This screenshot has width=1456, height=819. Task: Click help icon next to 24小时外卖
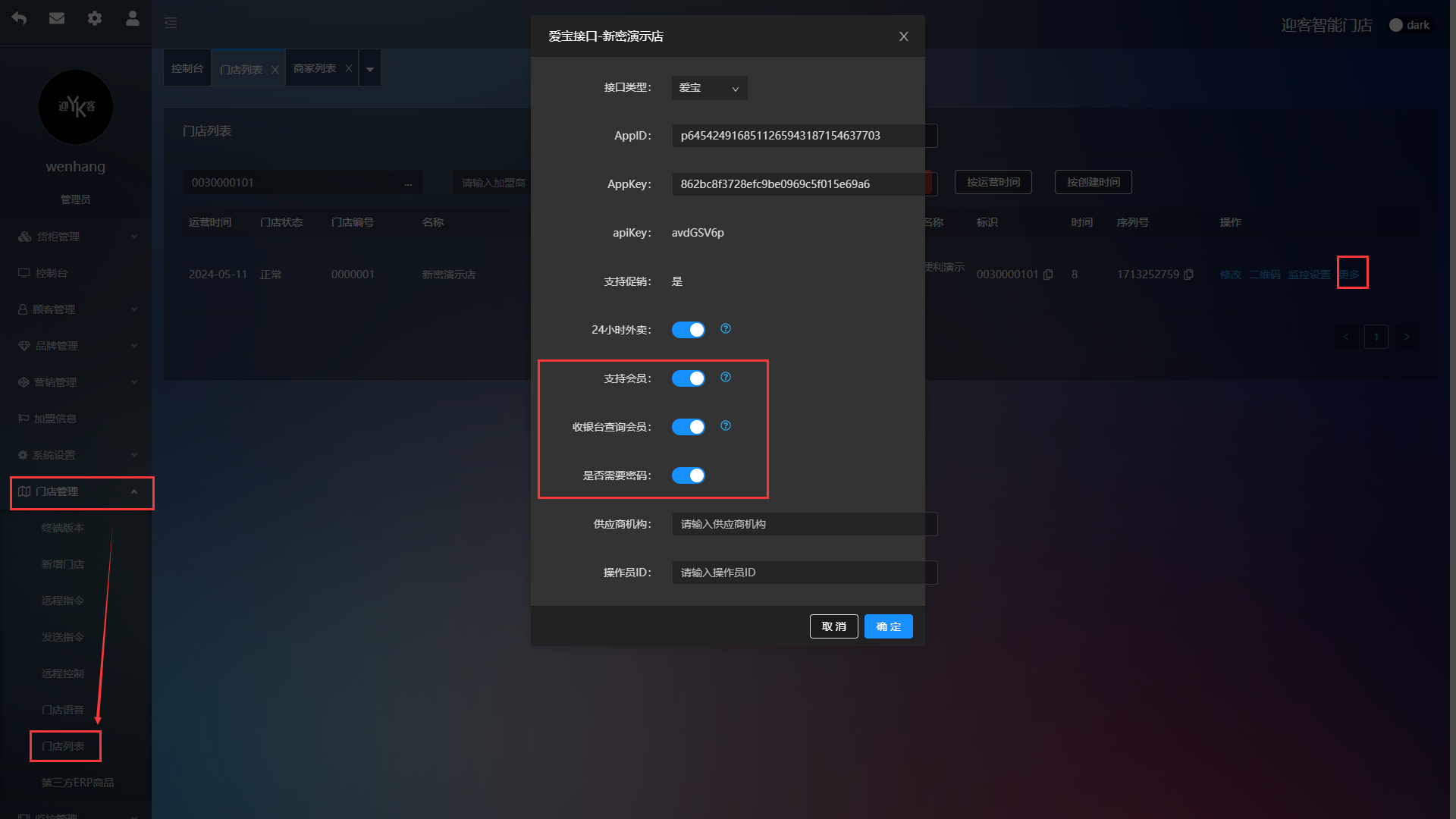[726, 329]
